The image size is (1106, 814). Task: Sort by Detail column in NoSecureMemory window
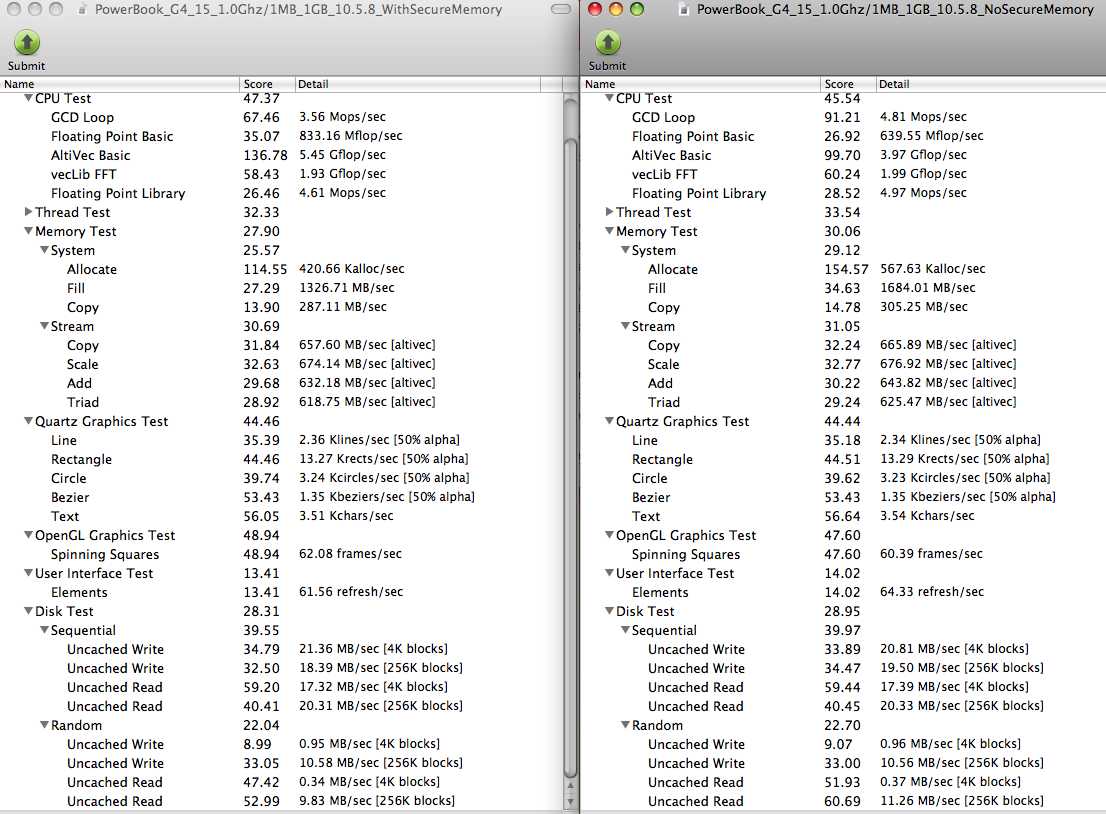click(x=991, y=84)
